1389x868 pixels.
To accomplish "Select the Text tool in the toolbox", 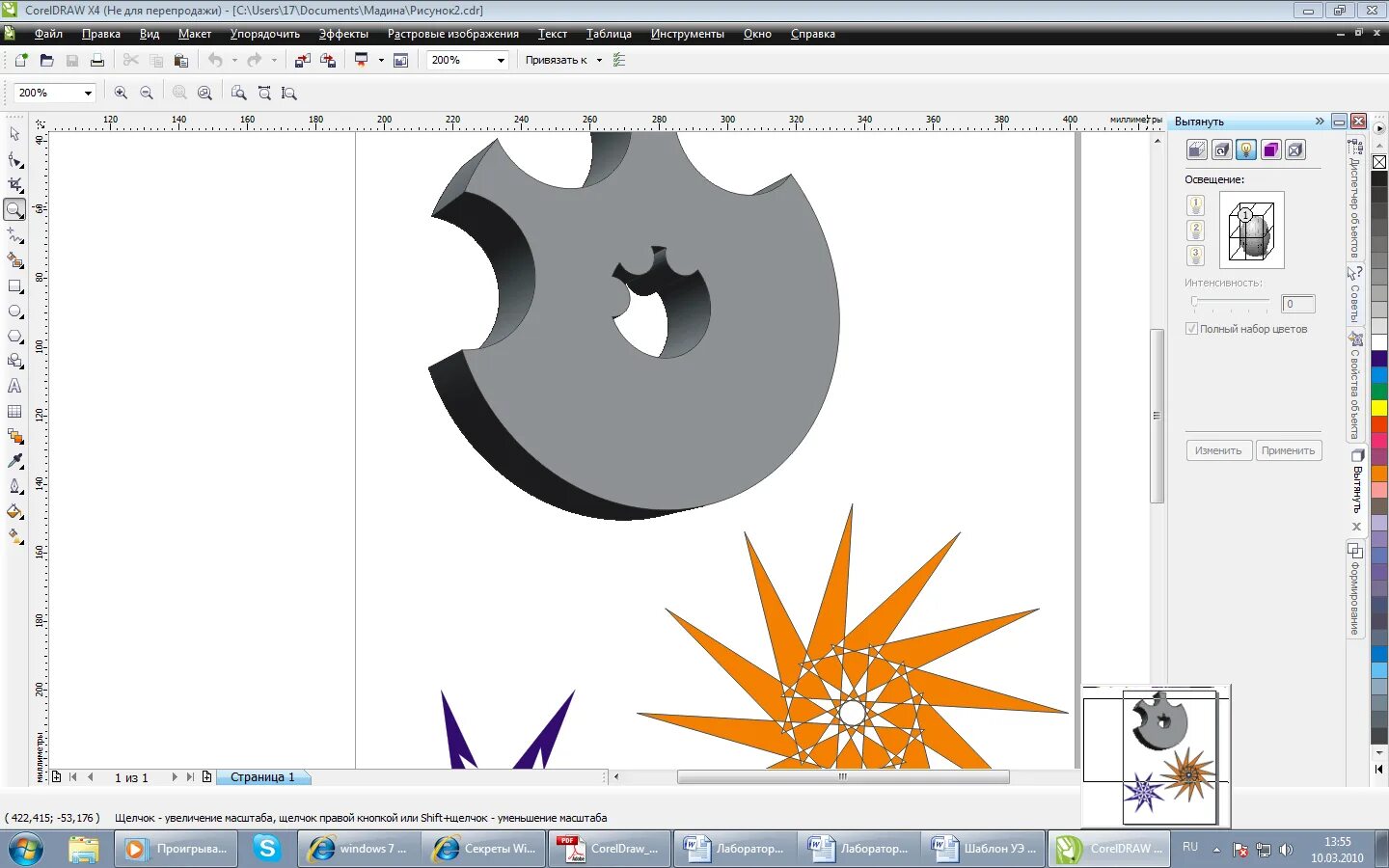I will click(x=14, y=387).
